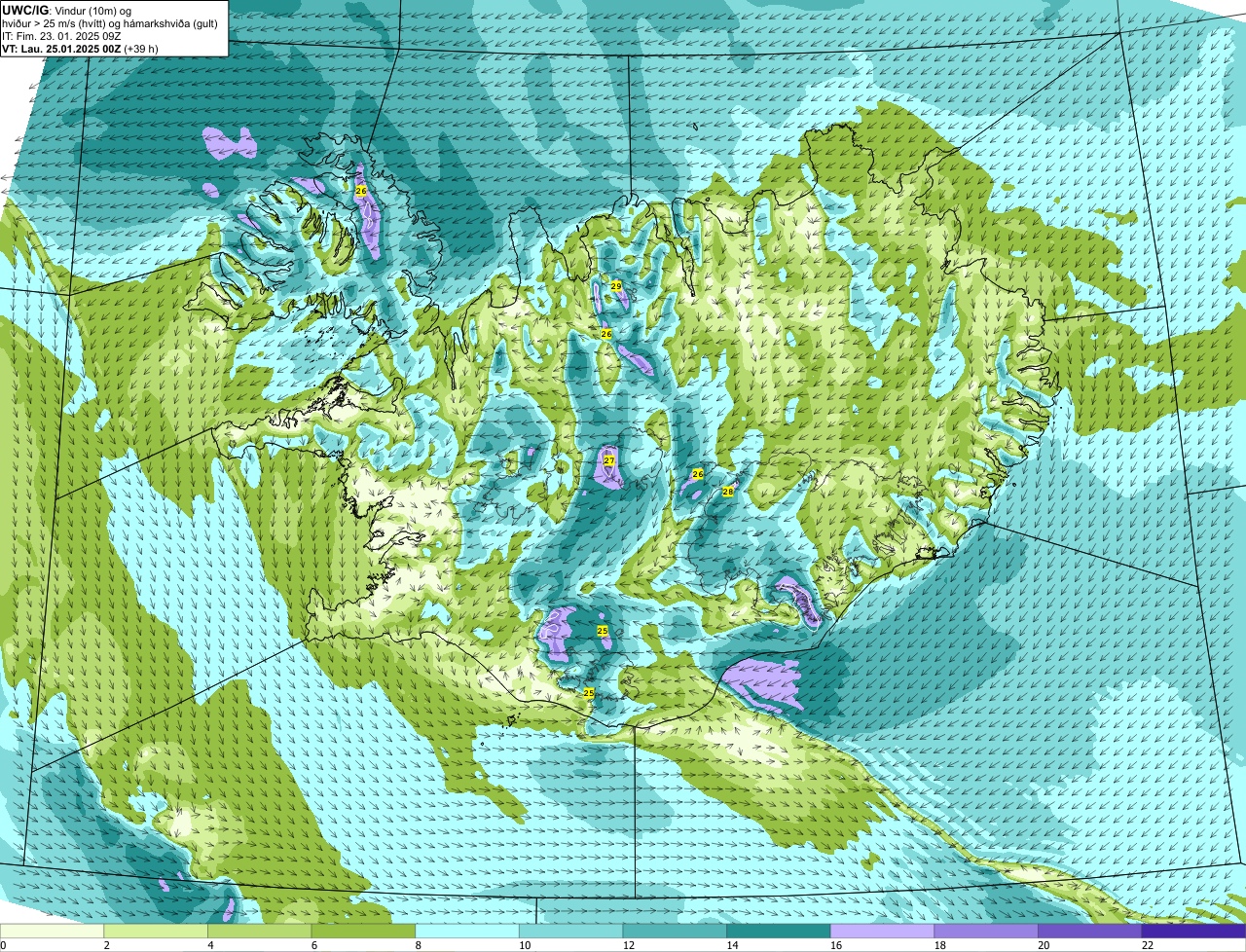Click the scale tick label '10'

[525, 945]
